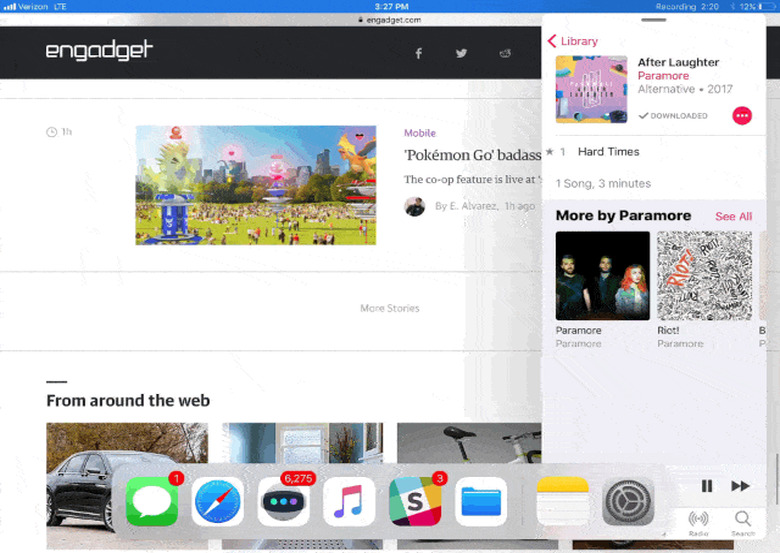
Task: Switch to the Search tab in Music
Action: coord(743,523)
